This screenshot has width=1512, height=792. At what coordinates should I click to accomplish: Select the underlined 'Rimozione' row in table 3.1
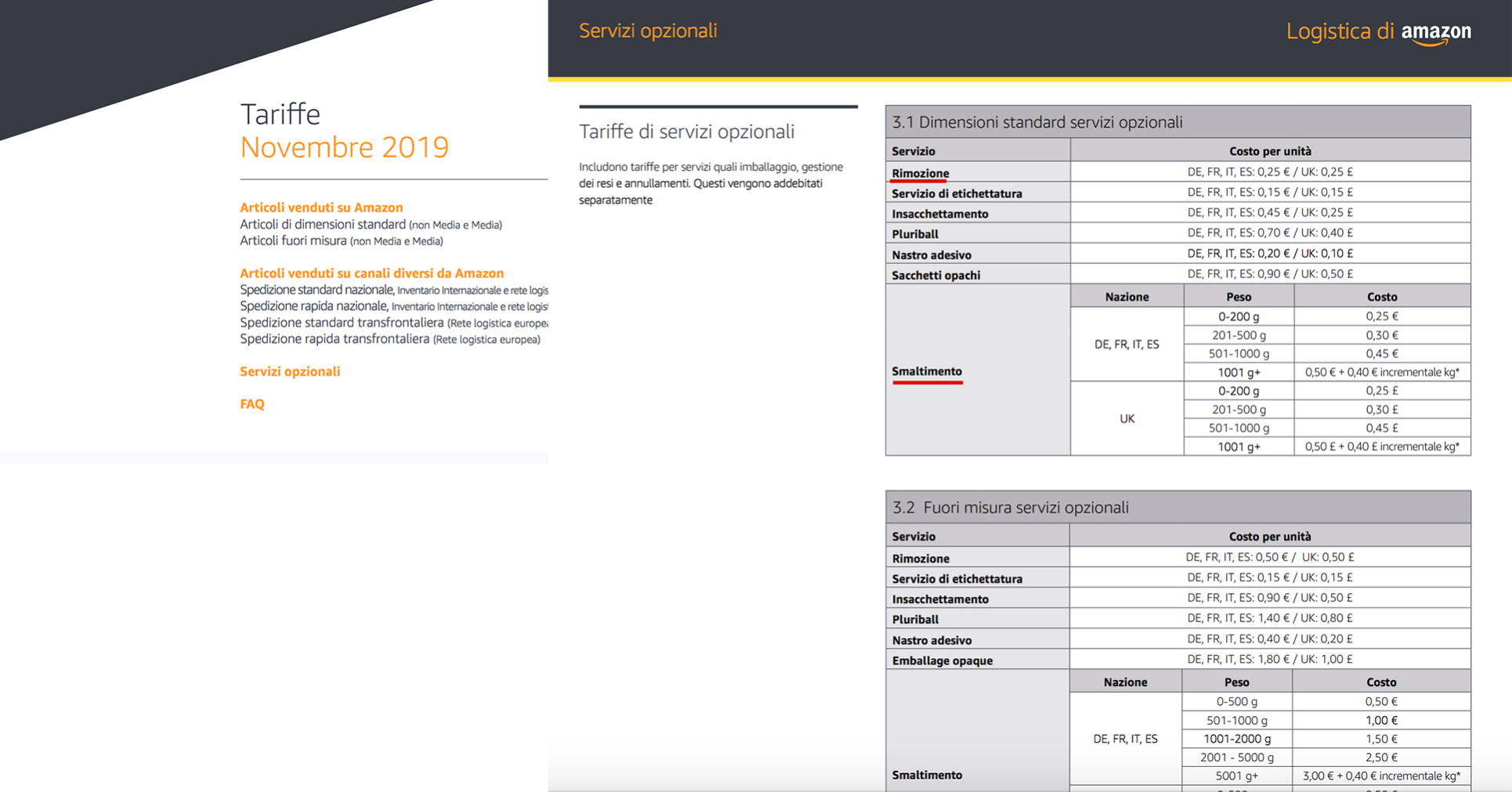tap(920, 173)
